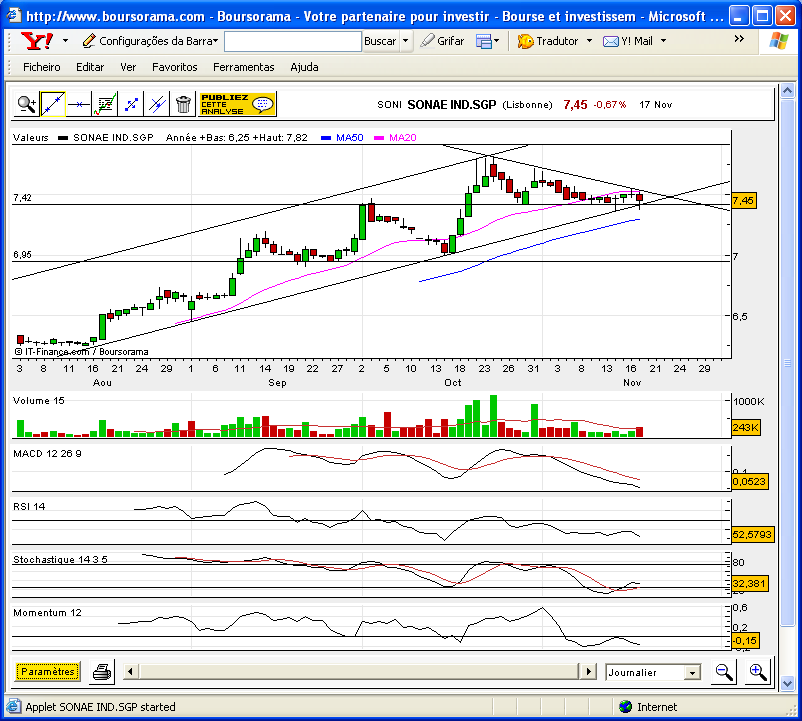Image resolution: width=802 pixels, height=721 pixels.
Task: Click the -0,67% change value
Action: pyautogui.click(x=610, y=105)
